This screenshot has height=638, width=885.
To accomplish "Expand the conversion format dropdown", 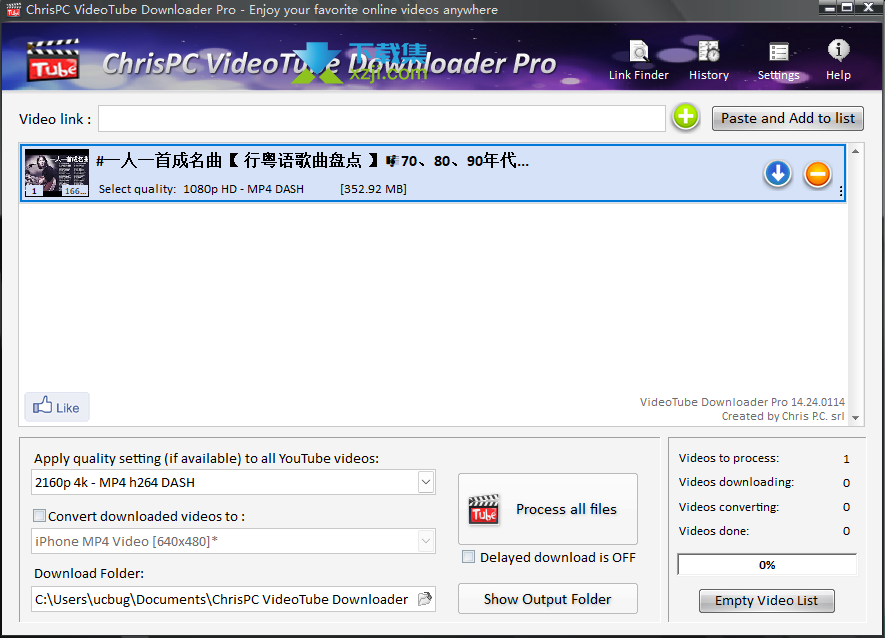I will pyautogui.click(x=426, y=541).
